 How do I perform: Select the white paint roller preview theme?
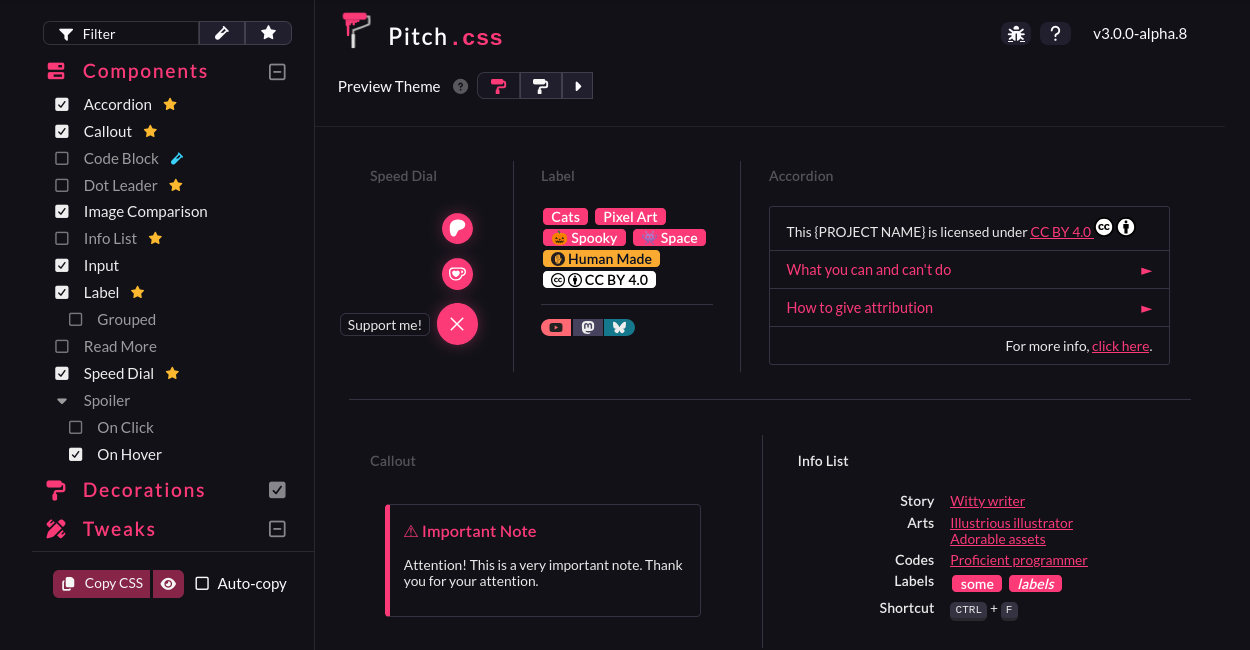tap(541, 86)
